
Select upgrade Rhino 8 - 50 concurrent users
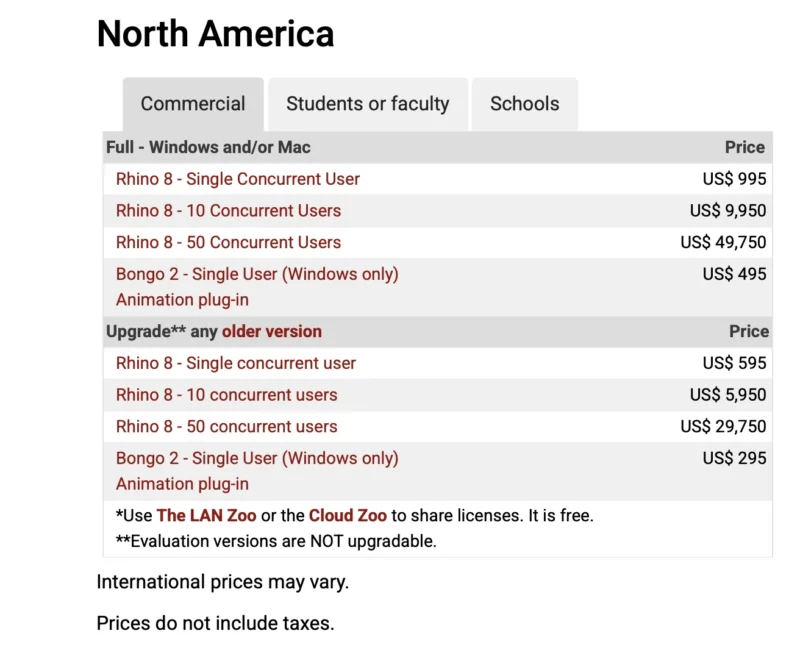(x=226, y=426)
